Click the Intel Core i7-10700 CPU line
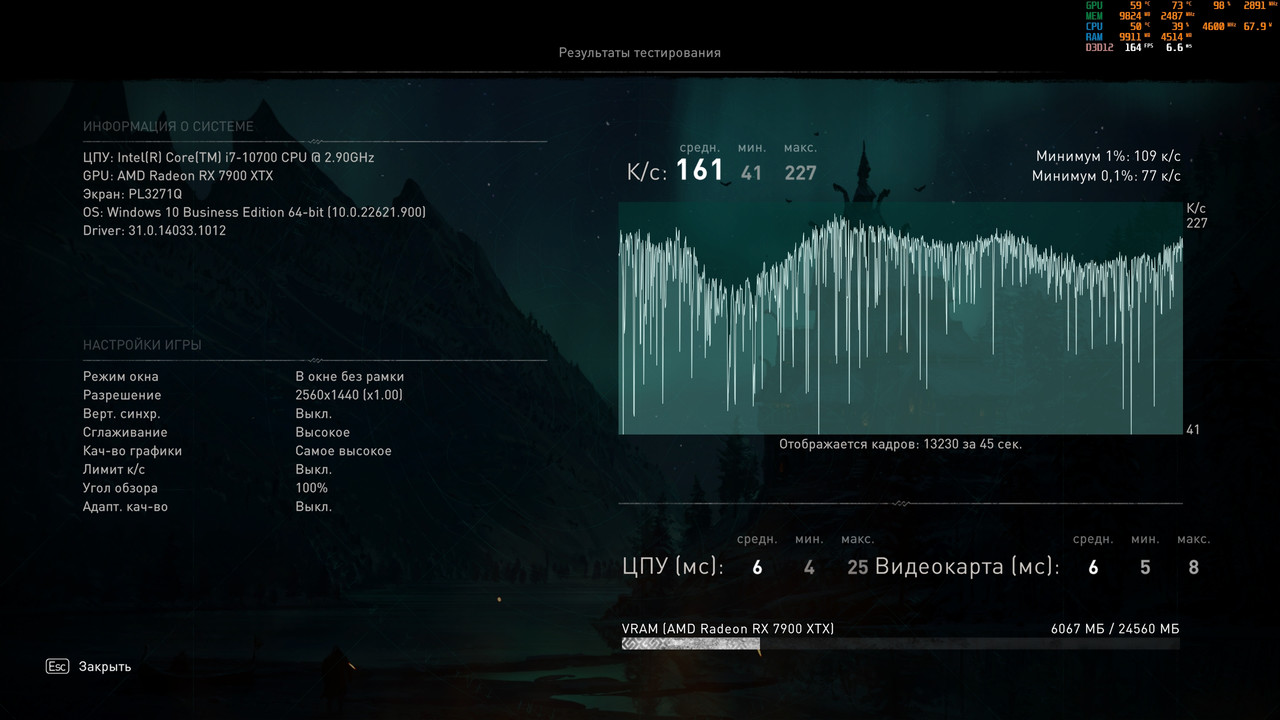This screenshot has width=1280, height=720. point(229,157)
